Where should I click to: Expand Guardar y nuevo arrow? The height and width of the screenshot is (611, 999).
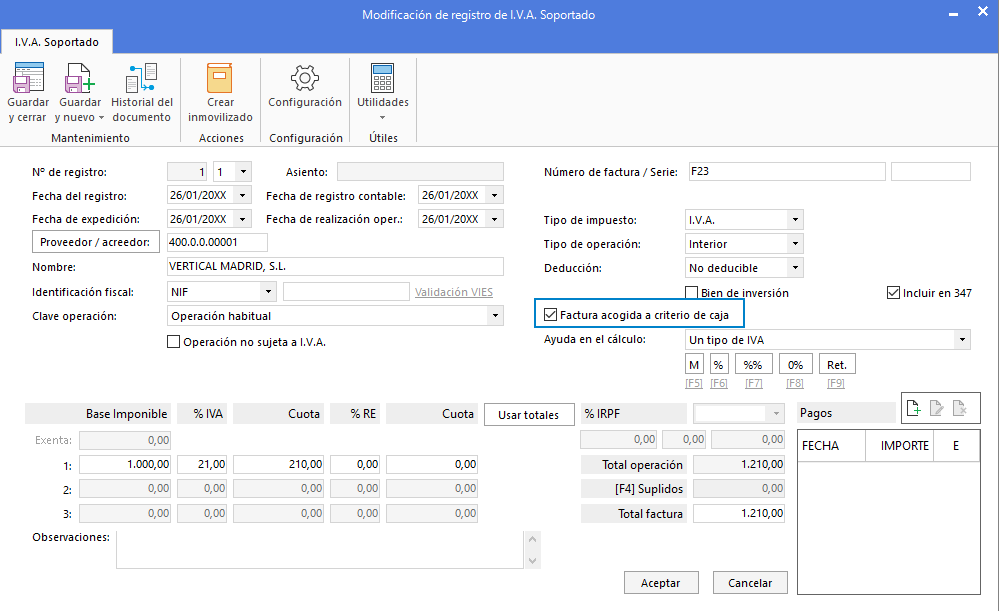pos(101,118)
